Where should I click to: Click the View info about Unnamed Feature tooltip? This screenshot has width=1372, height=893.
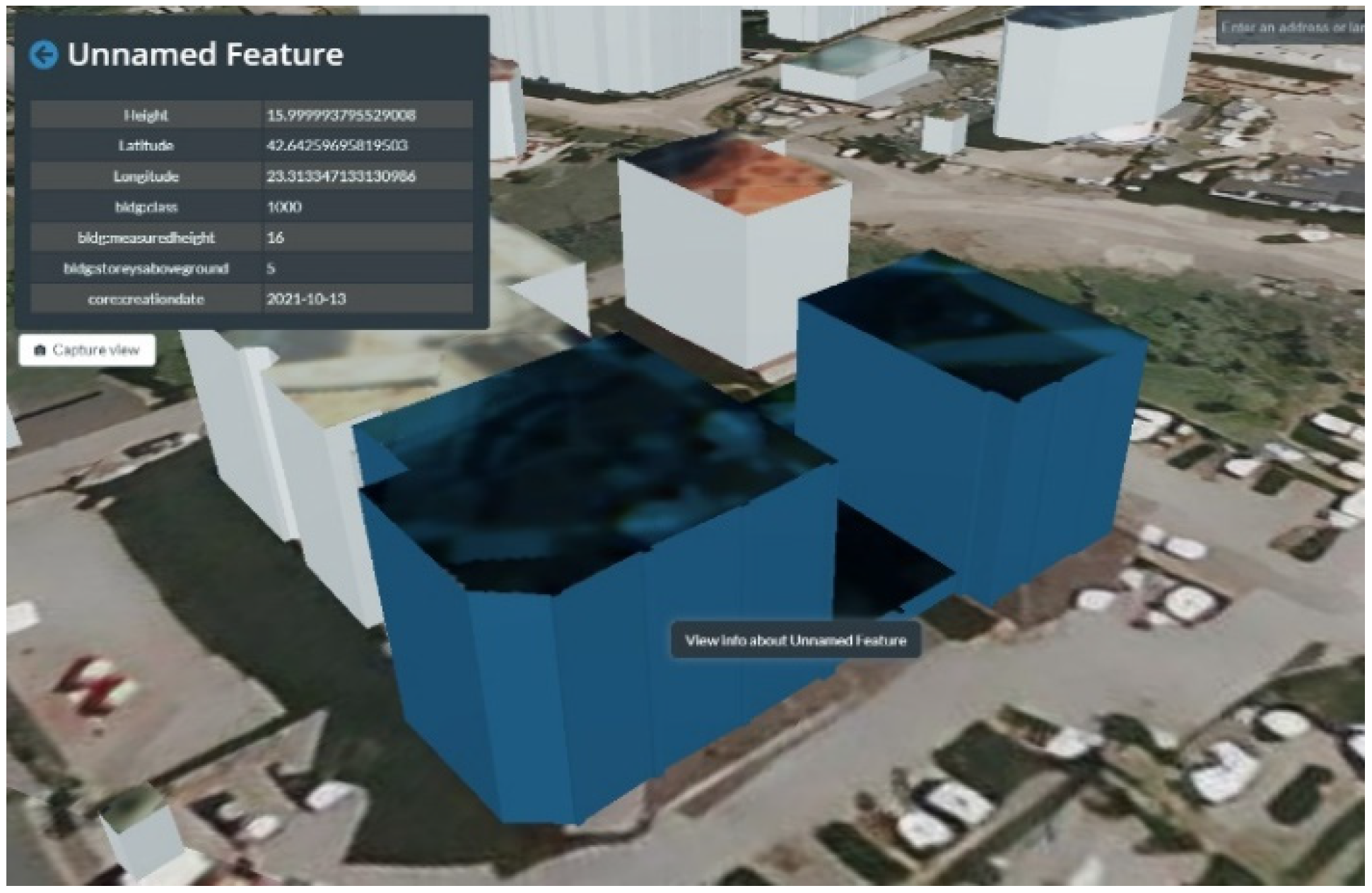pos(795,640)
